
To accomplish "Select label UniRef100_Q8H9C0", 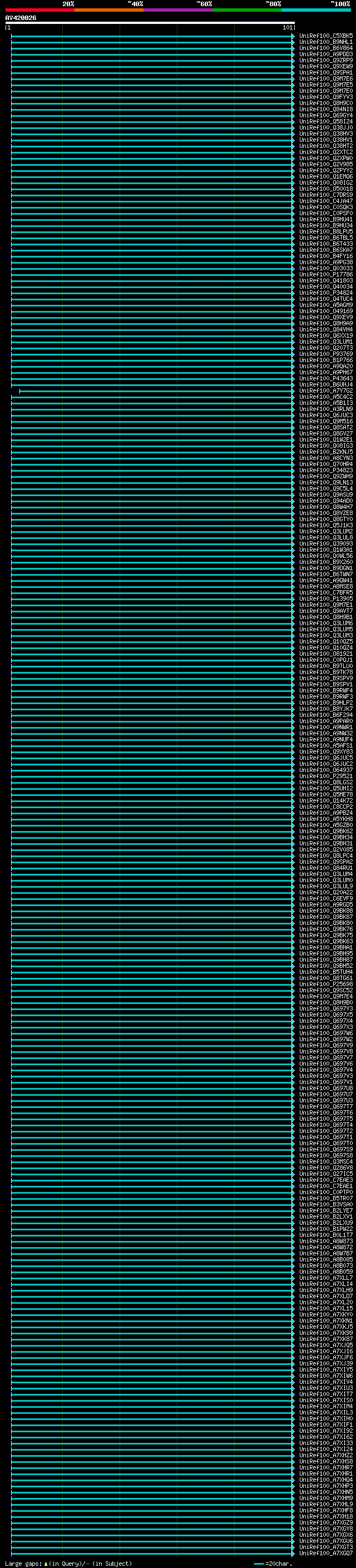I will point(326,103).
